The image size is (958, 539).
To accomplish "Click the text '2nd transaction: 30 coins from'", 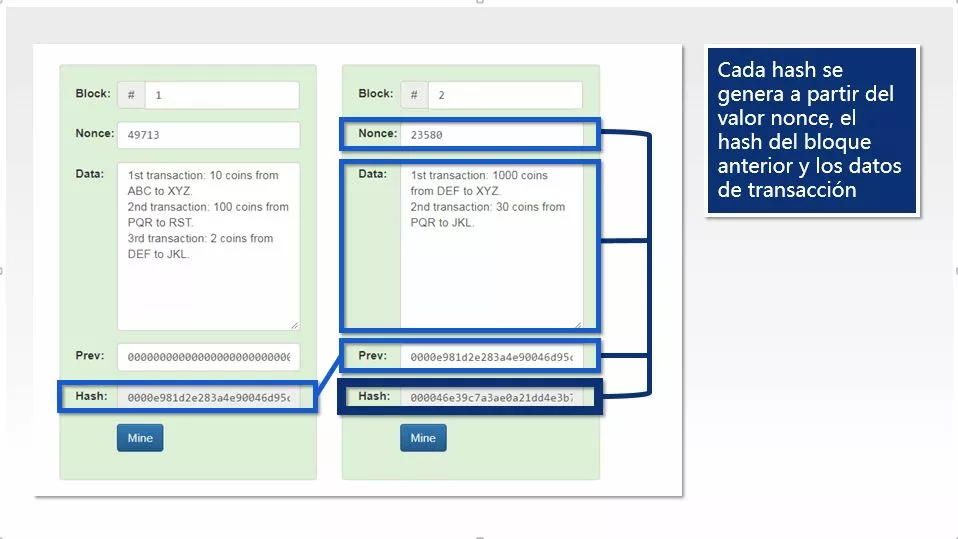I will (488, 207).
